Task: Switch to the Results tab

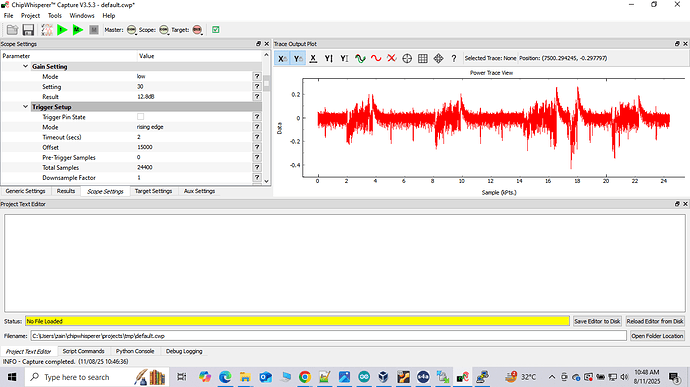Action: 66,191
